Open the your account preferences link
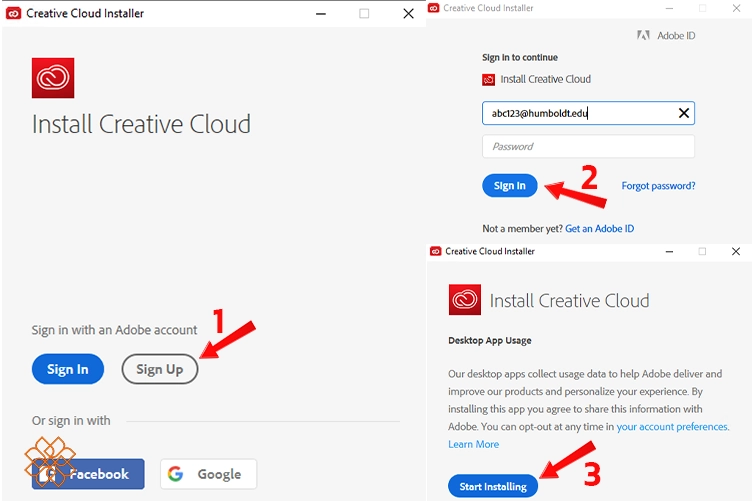 click(x=672, y=427)
